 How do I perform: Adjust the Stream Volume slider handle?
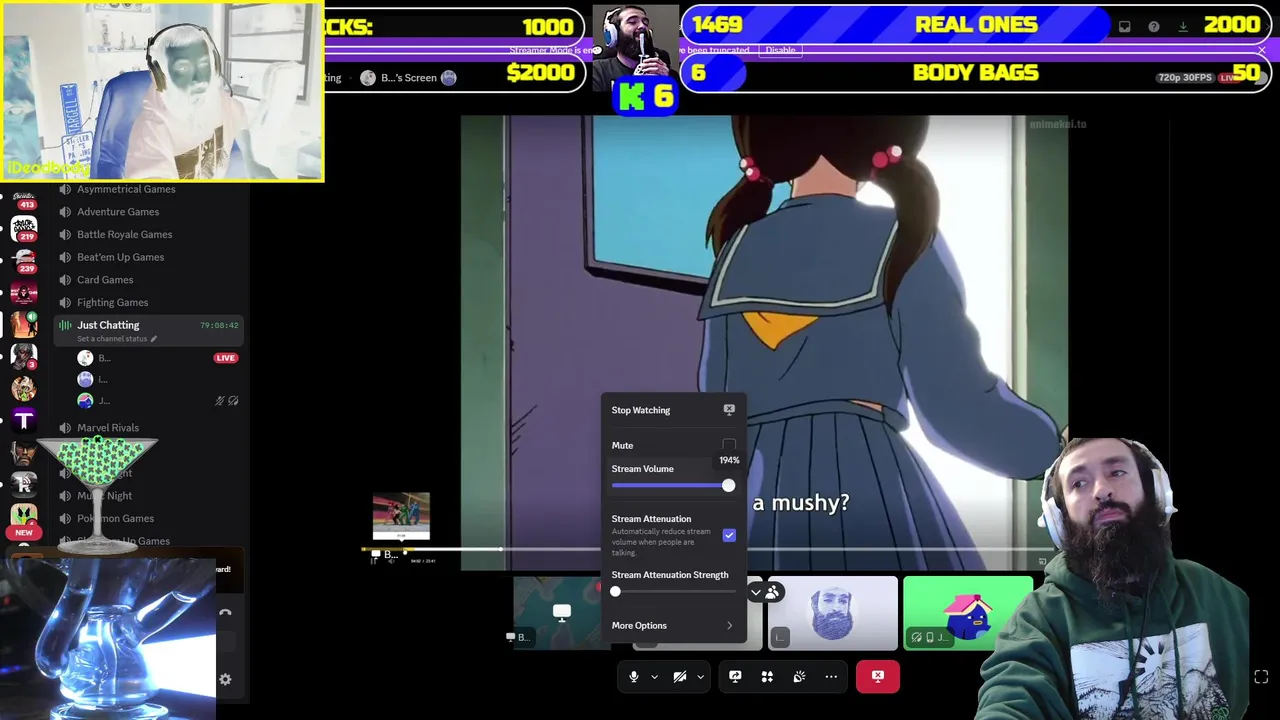click(x=728, y=486)
